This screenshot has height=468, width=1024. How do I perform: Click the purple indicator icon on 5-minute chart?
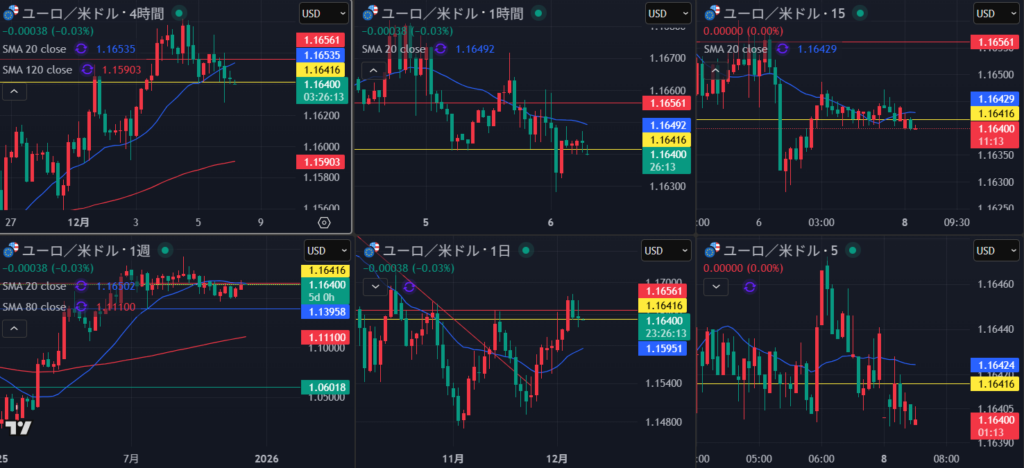tap(750, 287)
